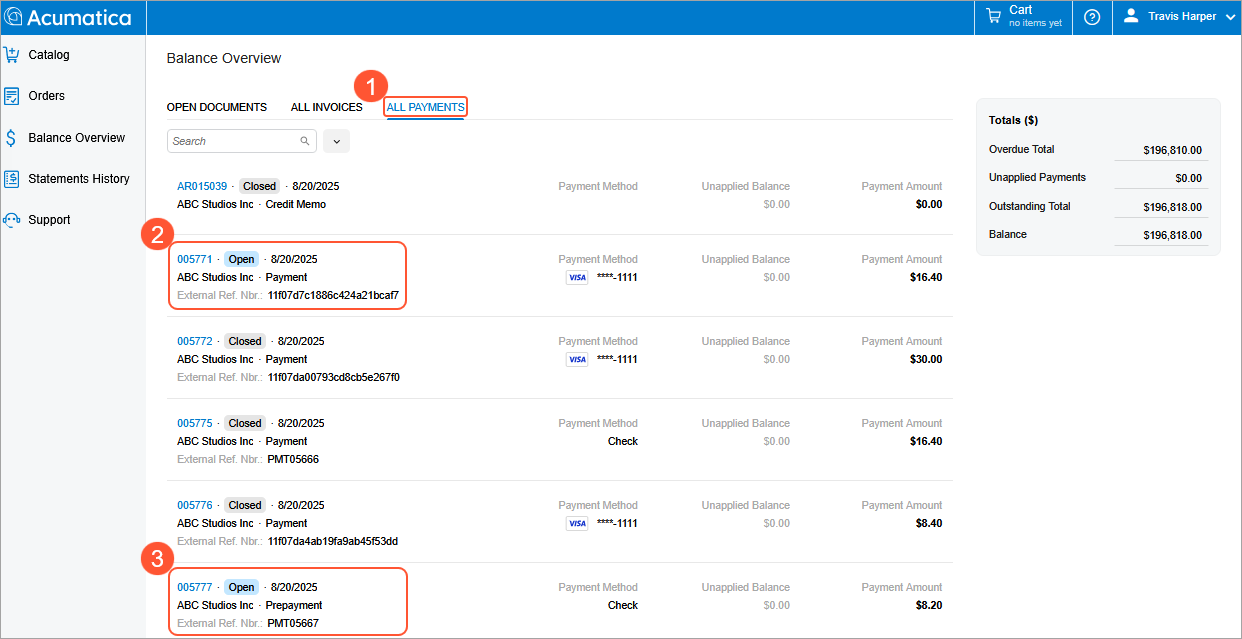This screenshot has width=1242, height=639.
Task: Open Statements History in sidebar
Action: click(78, 179)
